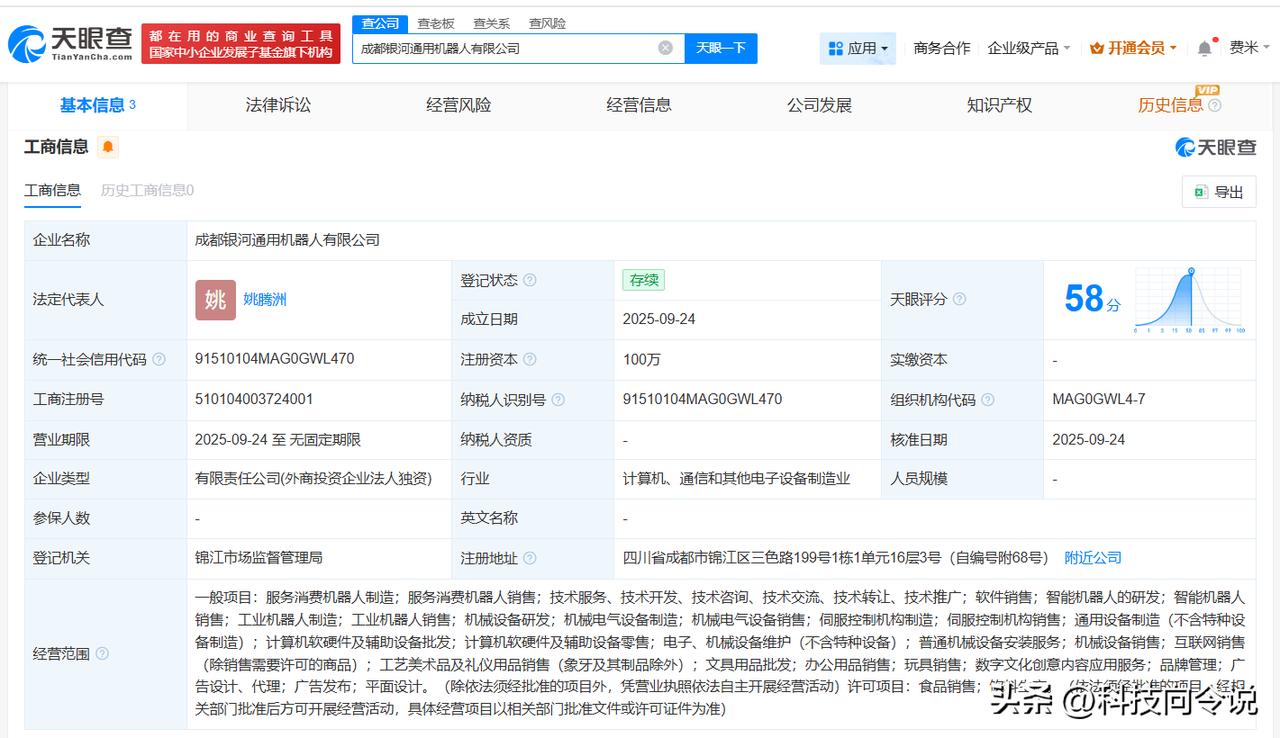Image resolution: width=1280 pixels, height=738 pixels.
Task: Click the help icon on 历史信息 tab
Action: click(x=1215, y=105)
